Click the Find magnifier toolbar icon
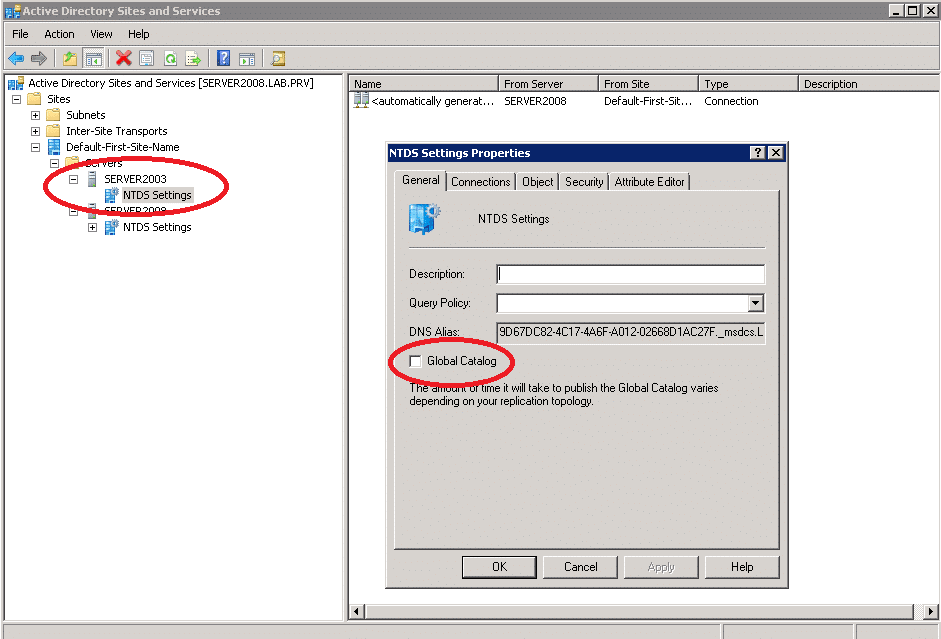The width and height of the screenshot is (941, 639). (278, 58)
